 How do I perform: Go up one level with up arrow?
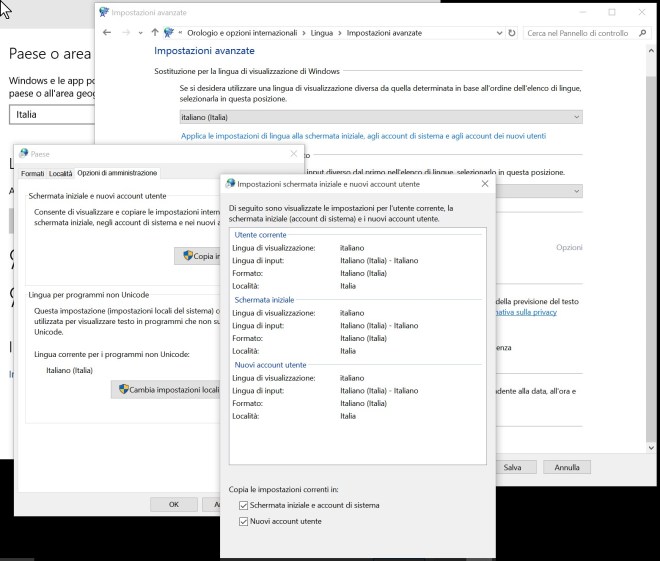(154, 32)
